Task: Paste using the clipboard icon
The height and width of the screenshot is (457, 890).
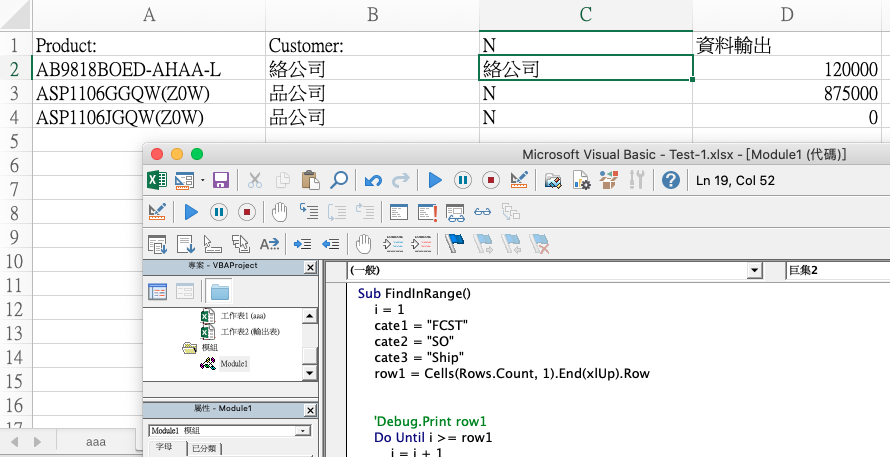Action: [x=310, y=181]
